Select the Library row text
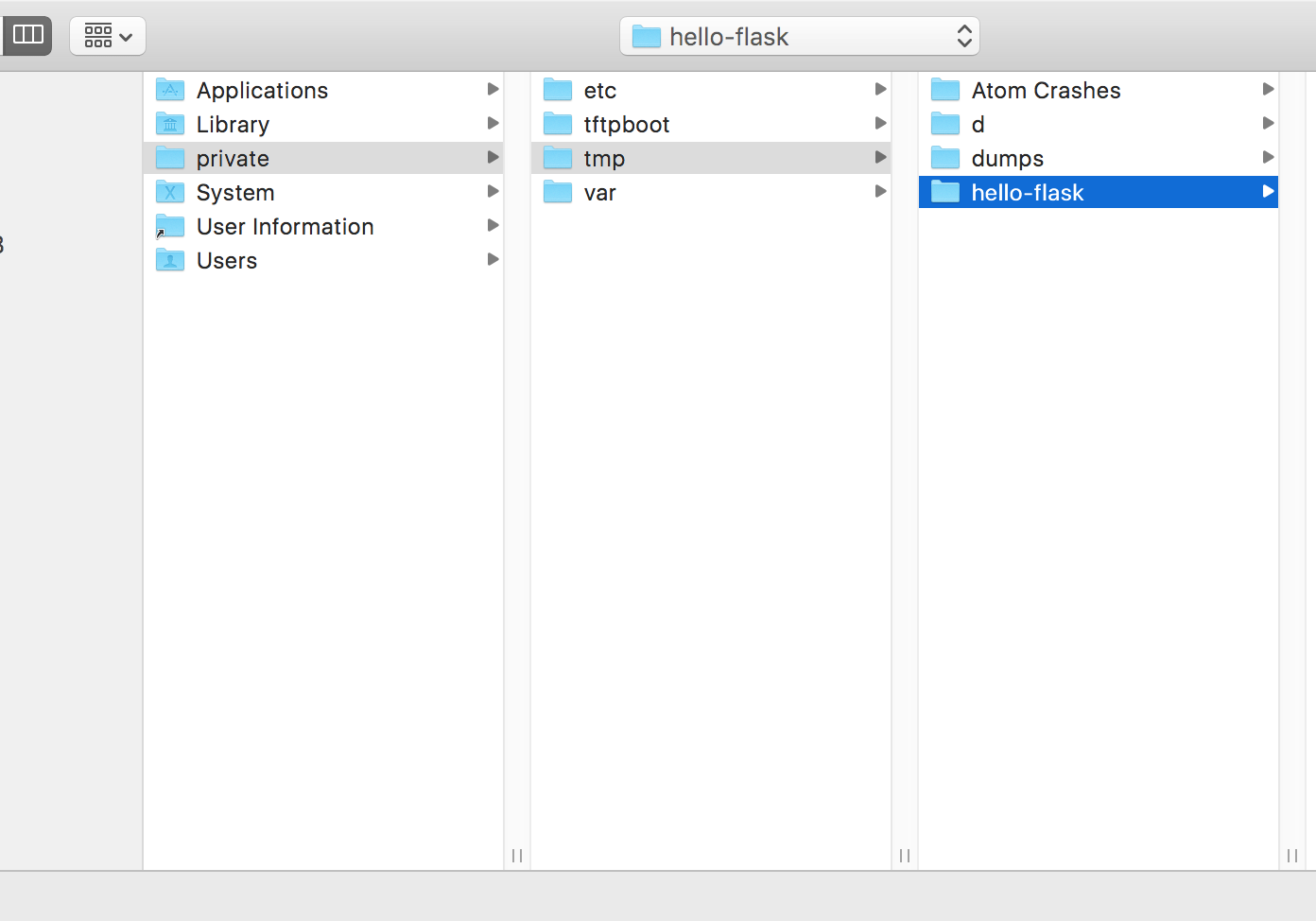 (233, 125)
